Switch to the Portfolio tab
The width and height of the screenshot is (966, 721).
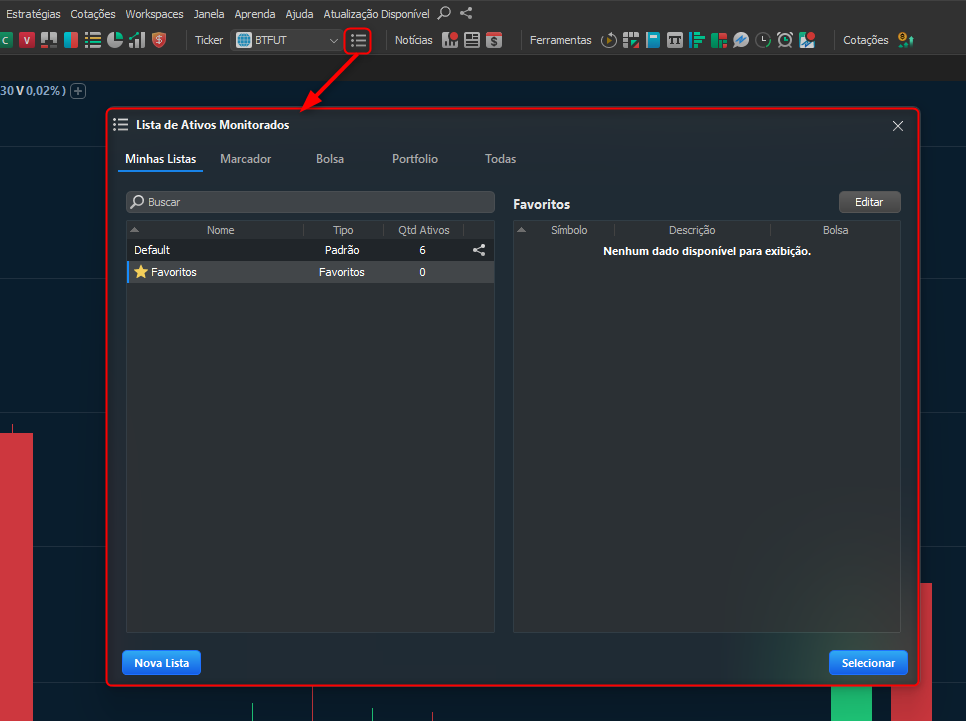tap(415, 159)
